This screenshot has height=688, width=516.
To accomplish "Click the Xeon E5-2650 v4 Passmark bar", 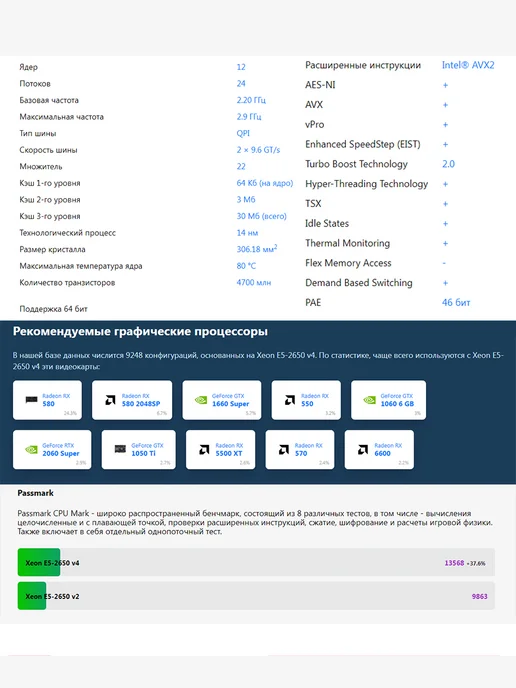I will pos(256,562).
